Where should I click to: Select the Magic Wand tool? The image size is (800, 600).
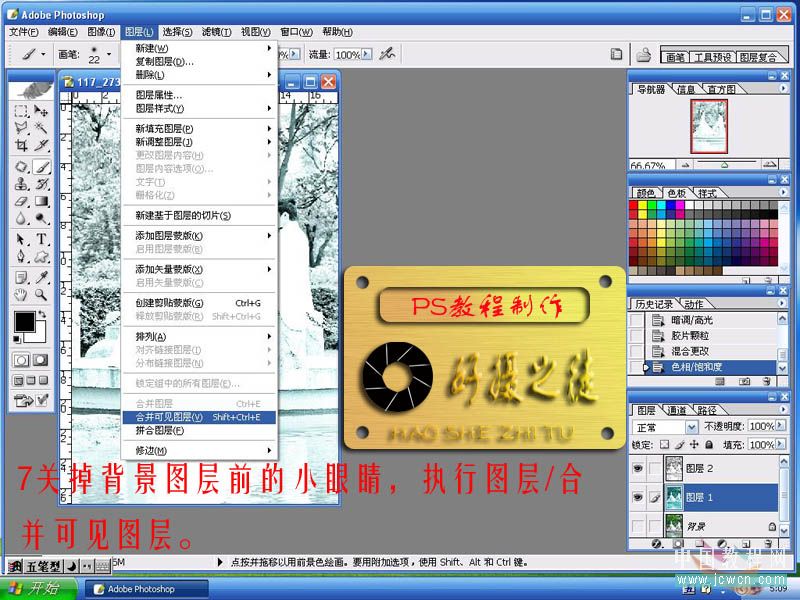(x=41, y=128)
